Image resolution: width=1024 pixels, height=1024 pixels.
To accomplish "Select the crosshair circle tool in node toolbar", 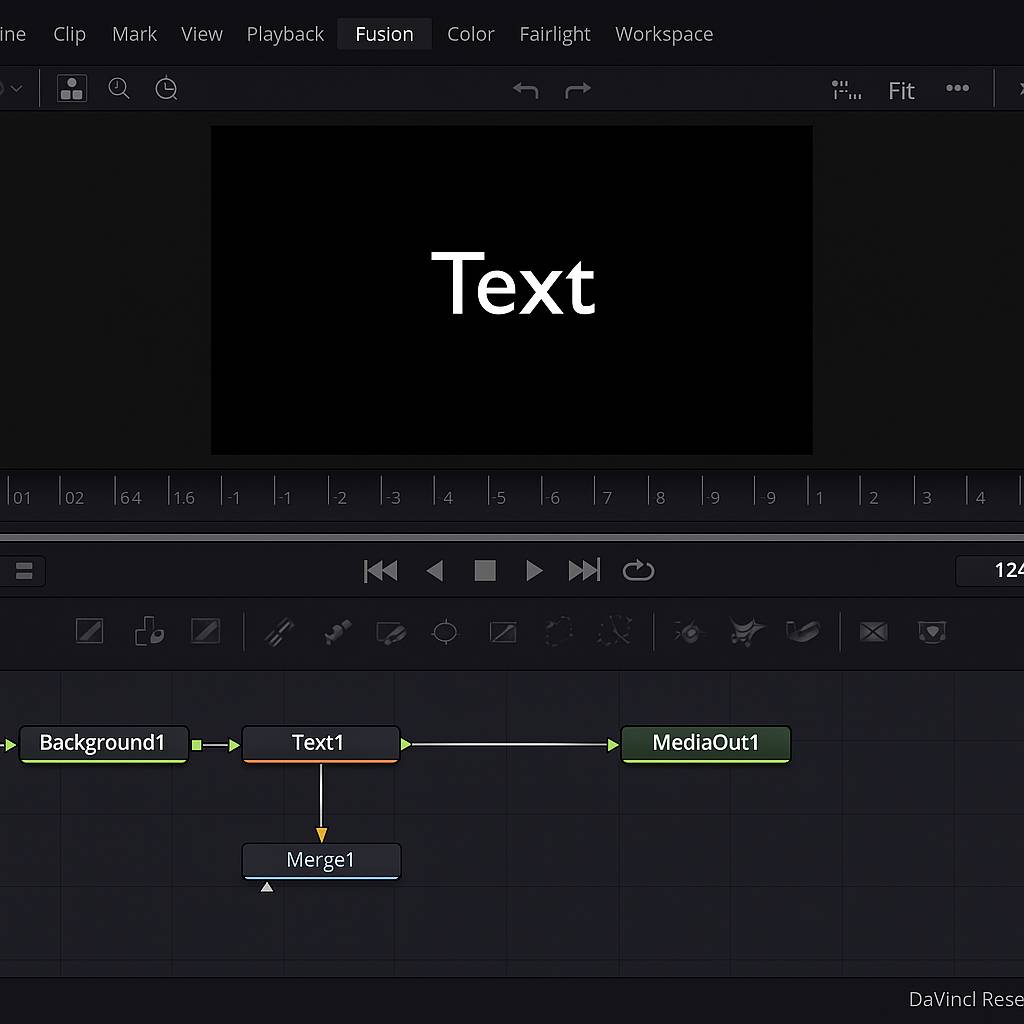I will (x=444, y=632).
